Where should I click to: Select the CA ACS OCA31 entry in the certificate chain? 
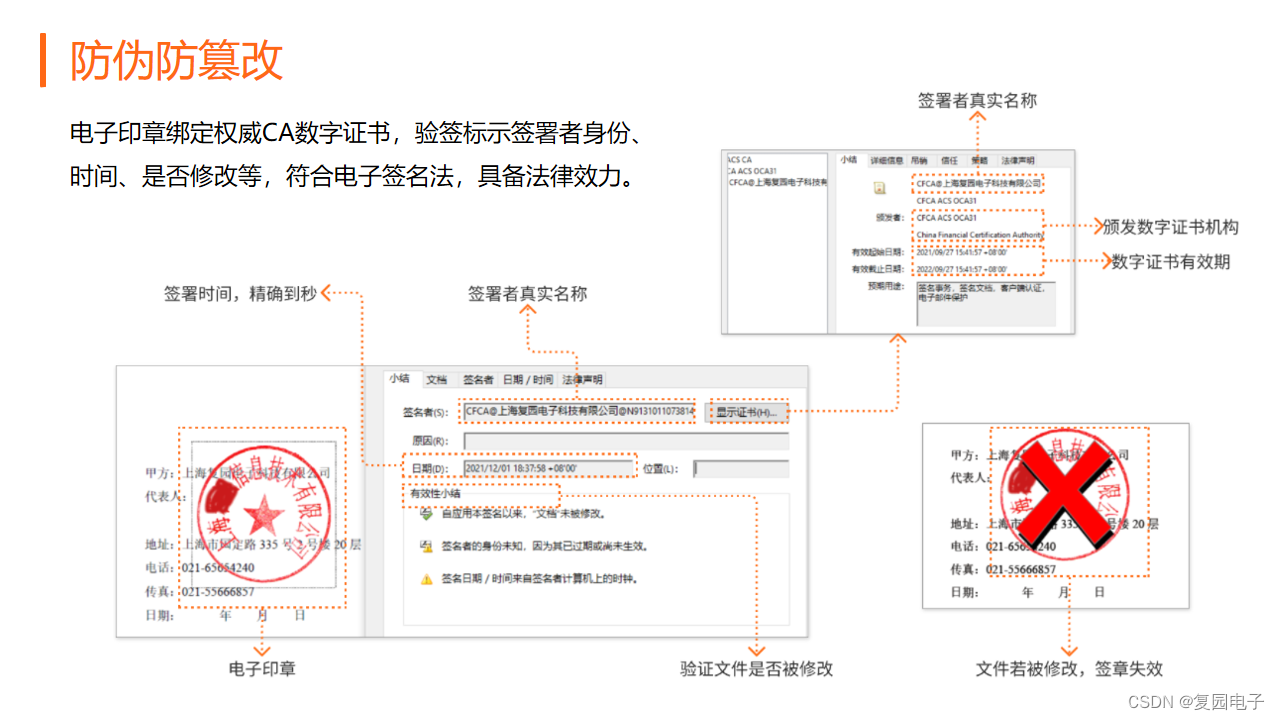pyautogui.click(x=751, y=171)
